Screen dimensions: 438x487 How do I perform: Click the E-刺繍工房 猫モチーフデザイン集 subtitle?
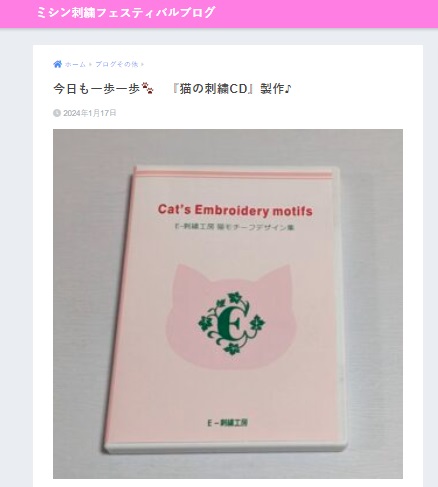pos(235,227)
